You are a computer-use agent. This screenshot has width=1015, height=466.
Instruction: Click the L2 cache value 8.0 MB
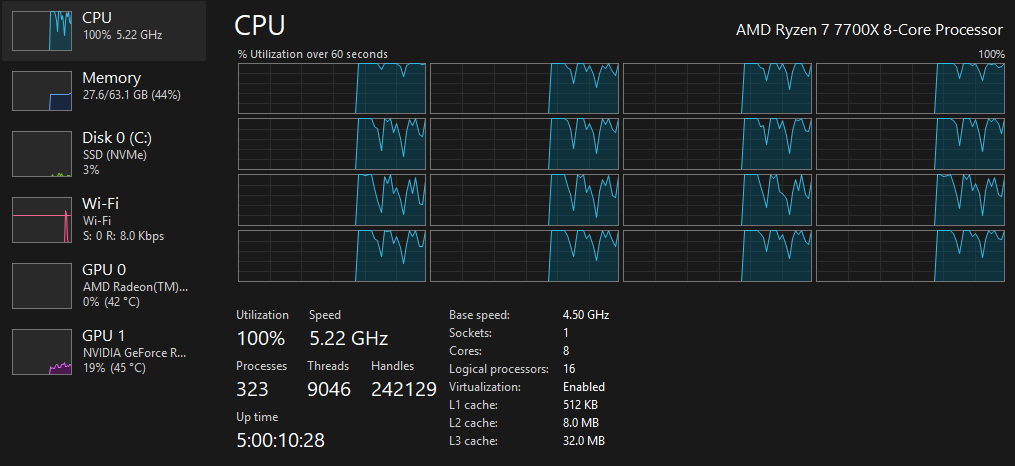[581, 423]
